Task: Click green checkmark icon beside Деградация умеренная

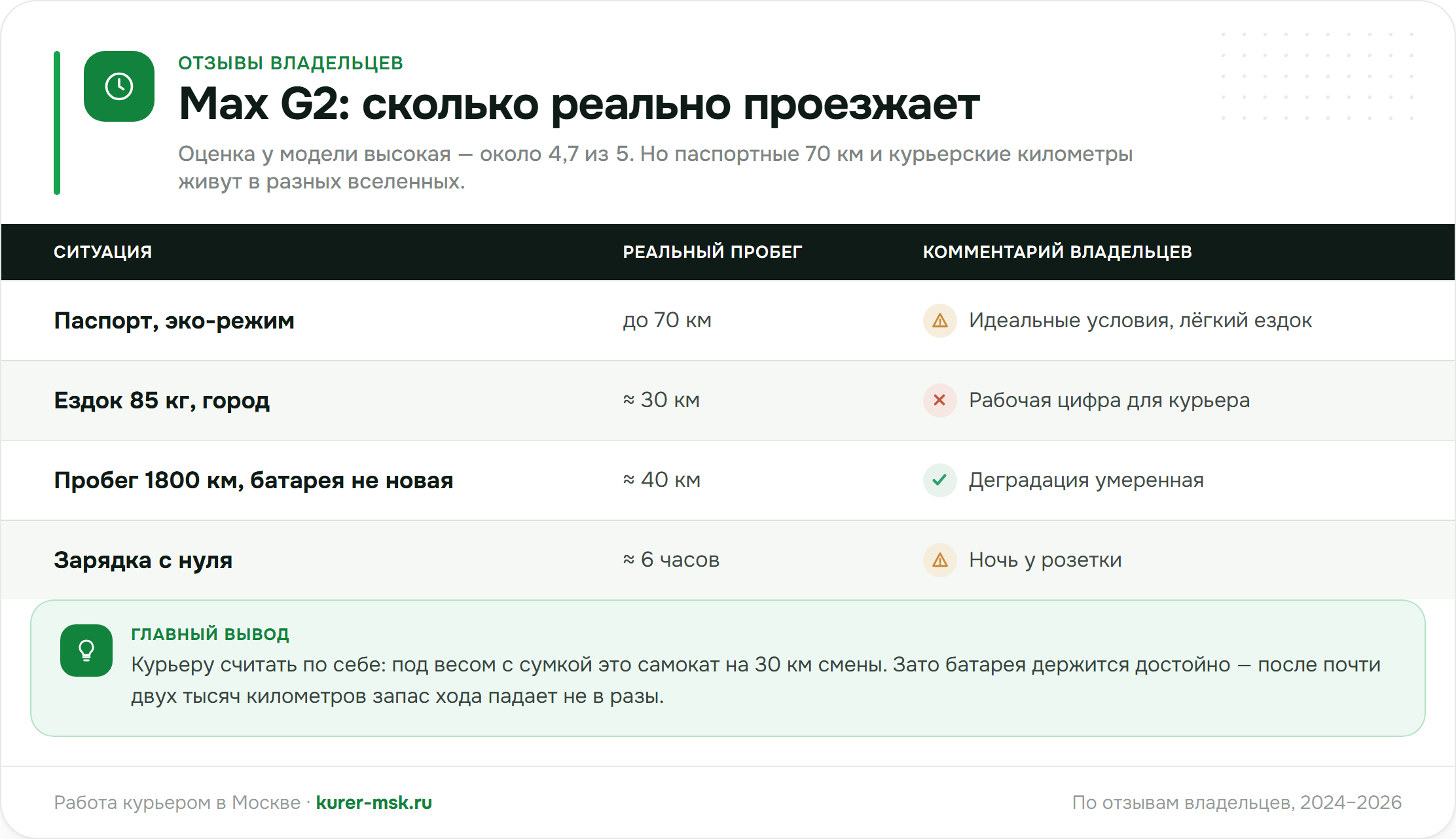Action: [x=940, y=480]
